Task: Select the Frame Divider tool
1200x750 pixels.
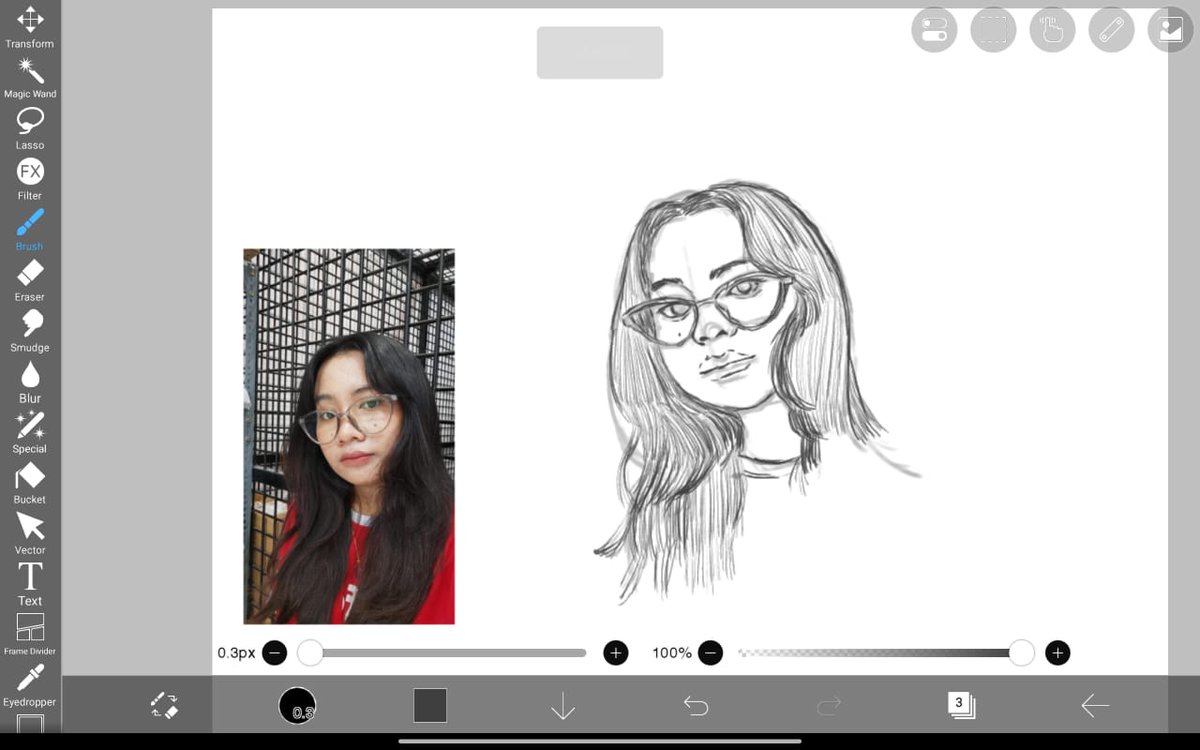Action: (x=30, y=635)
